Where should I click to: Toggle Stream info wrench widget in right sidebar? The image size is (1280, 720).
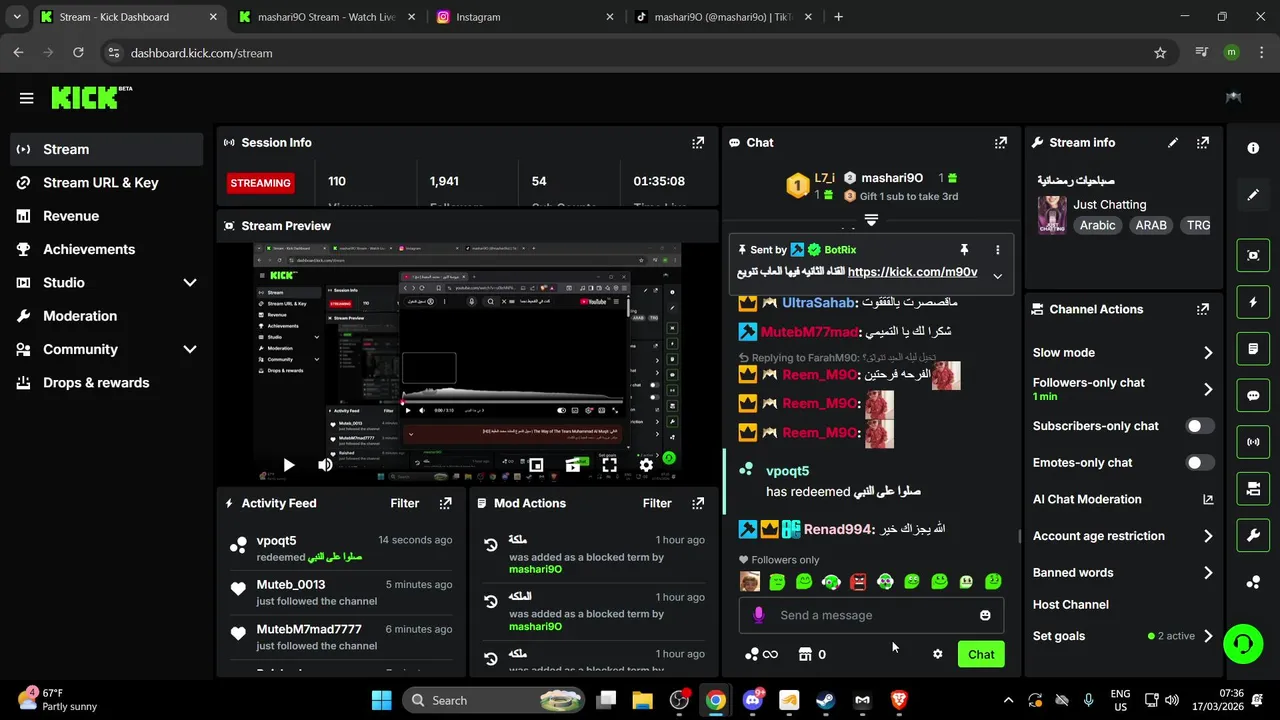tap(1253, 536)
